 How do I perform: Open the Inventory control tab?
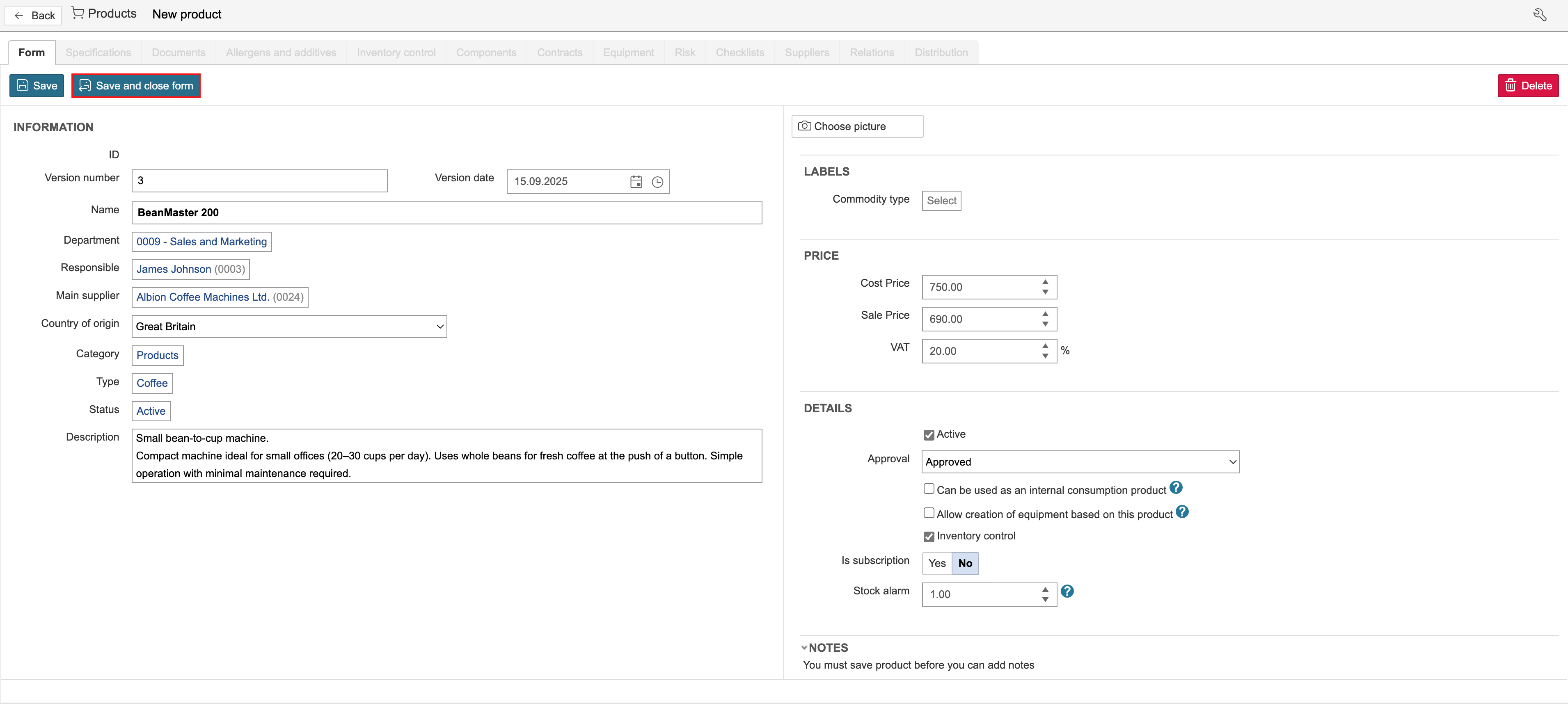click(396, 53)
